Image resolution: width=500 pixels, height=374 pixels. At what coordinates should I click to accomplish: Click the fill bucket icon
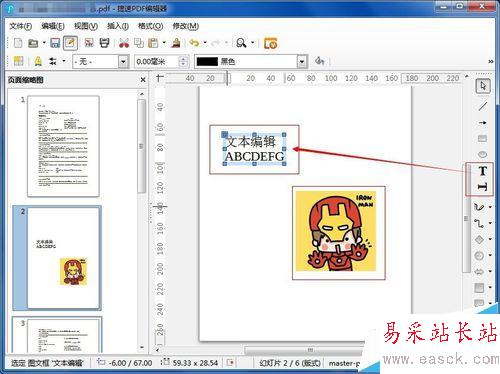(x=319, y=61)
